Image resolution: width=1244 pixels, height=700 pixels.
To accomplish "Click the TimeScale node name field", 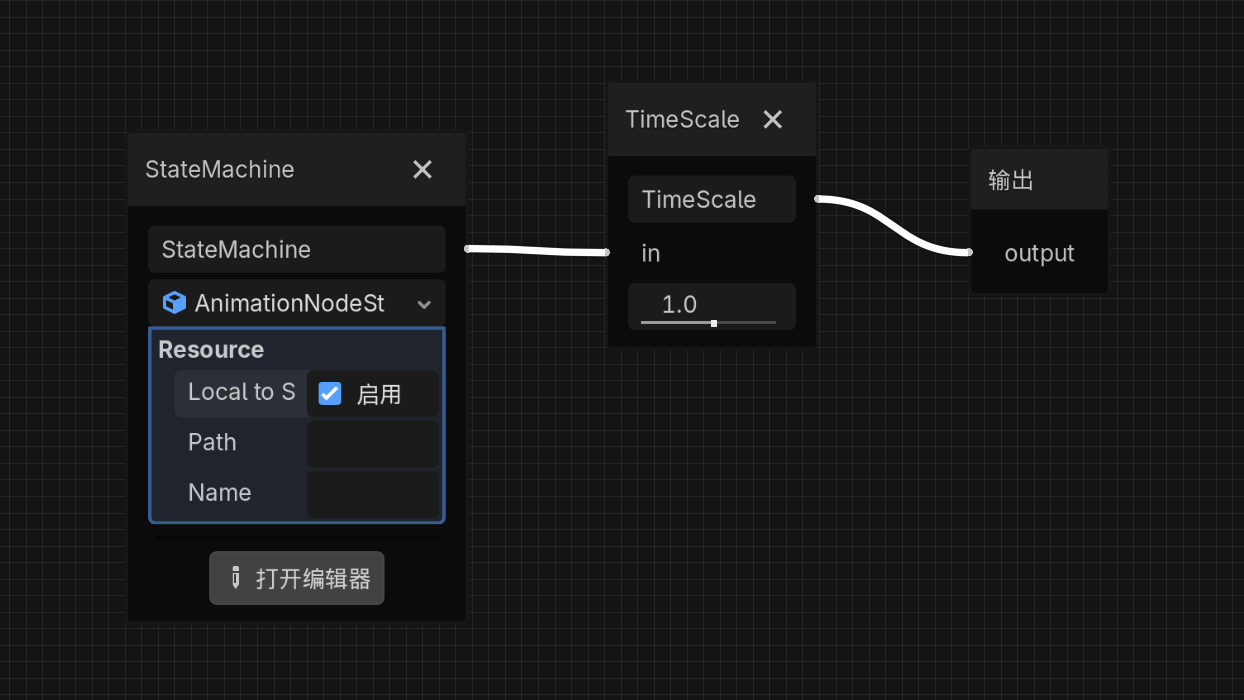I will click(x=711, y=199).
